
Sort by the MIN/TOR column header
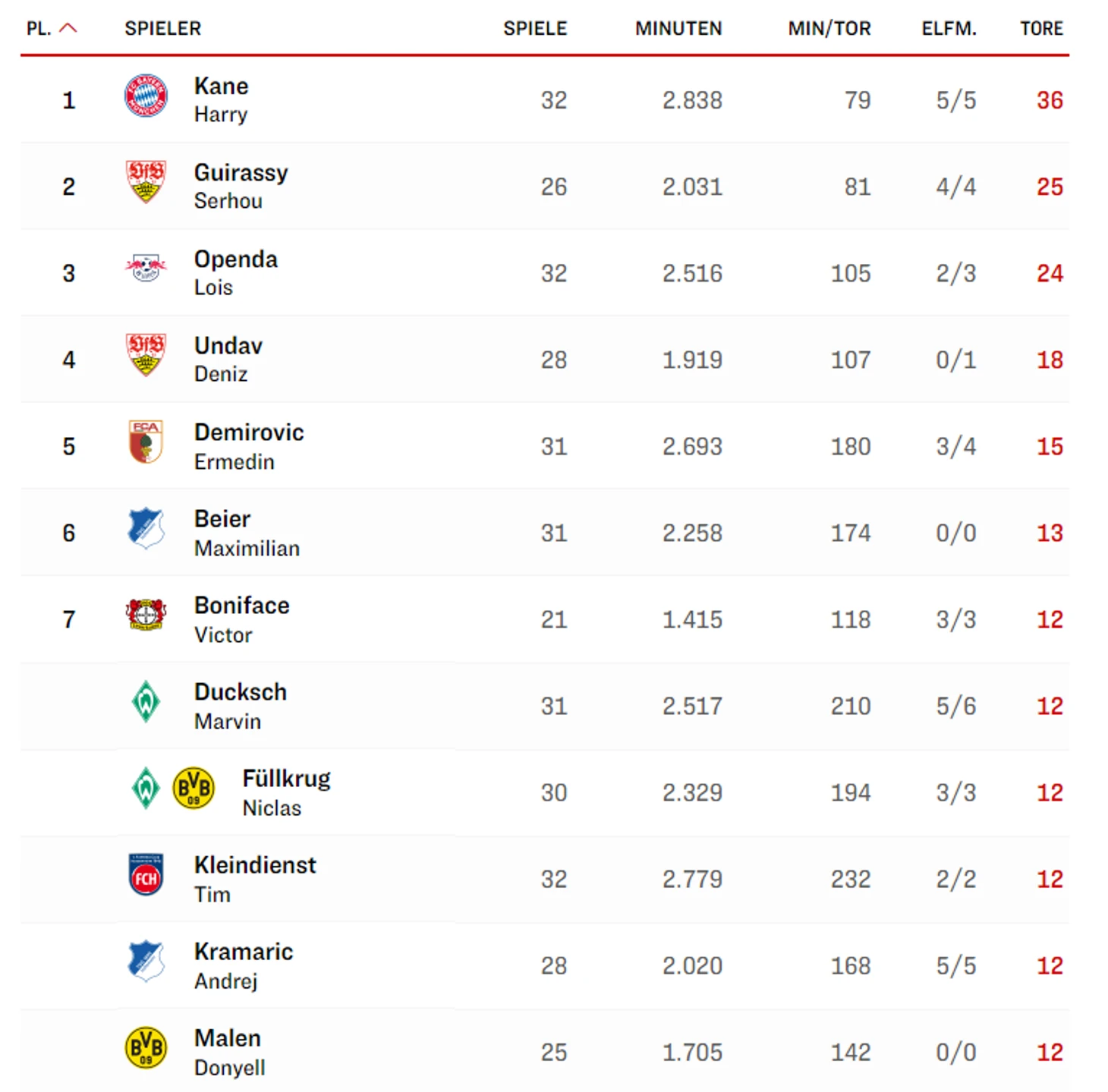tap(829, 29)
